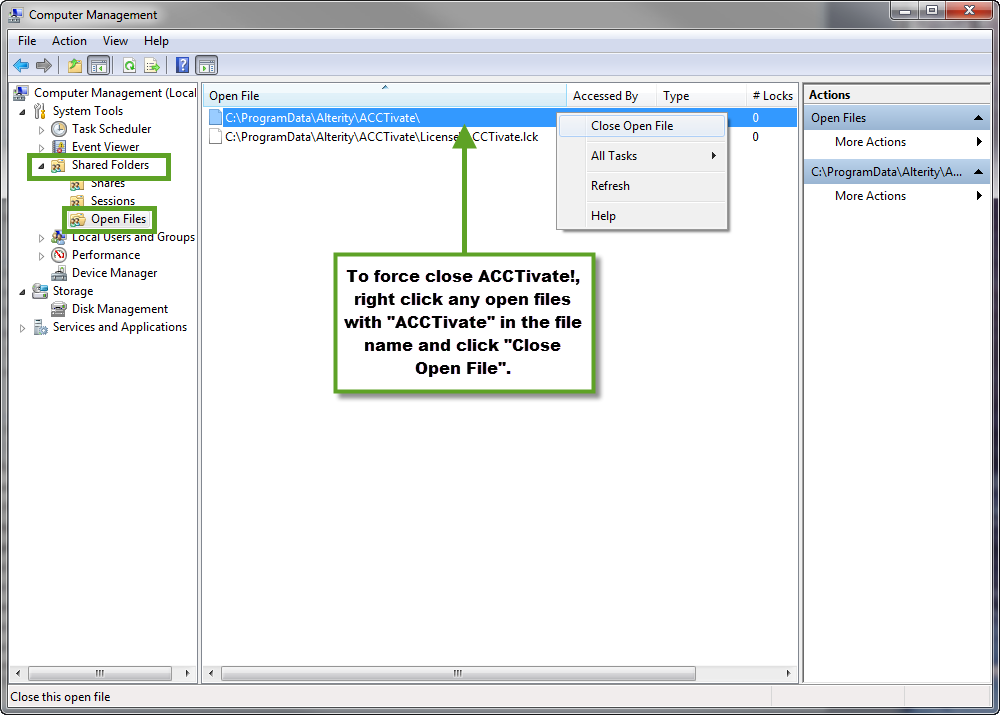
Task: Click the Event Viewer icon
Action: coord(59,147)
